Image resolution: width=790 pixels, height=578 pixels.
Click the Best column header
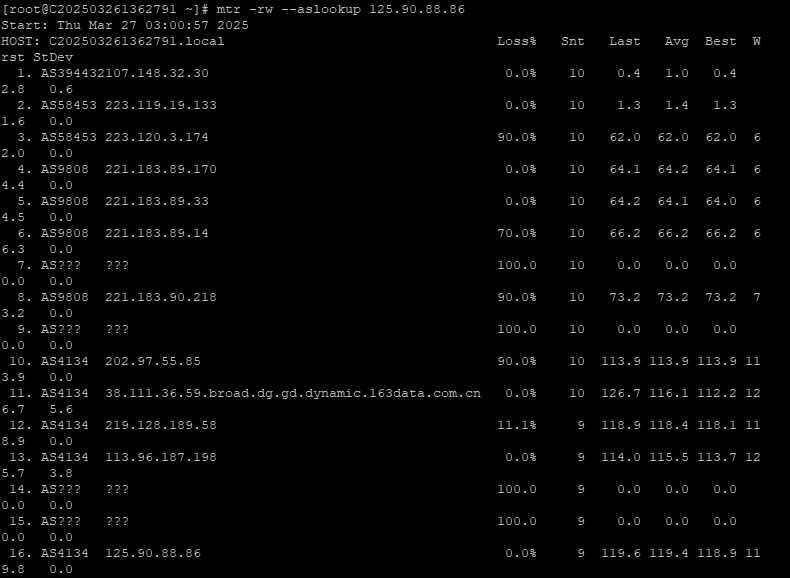pos(720,41)
